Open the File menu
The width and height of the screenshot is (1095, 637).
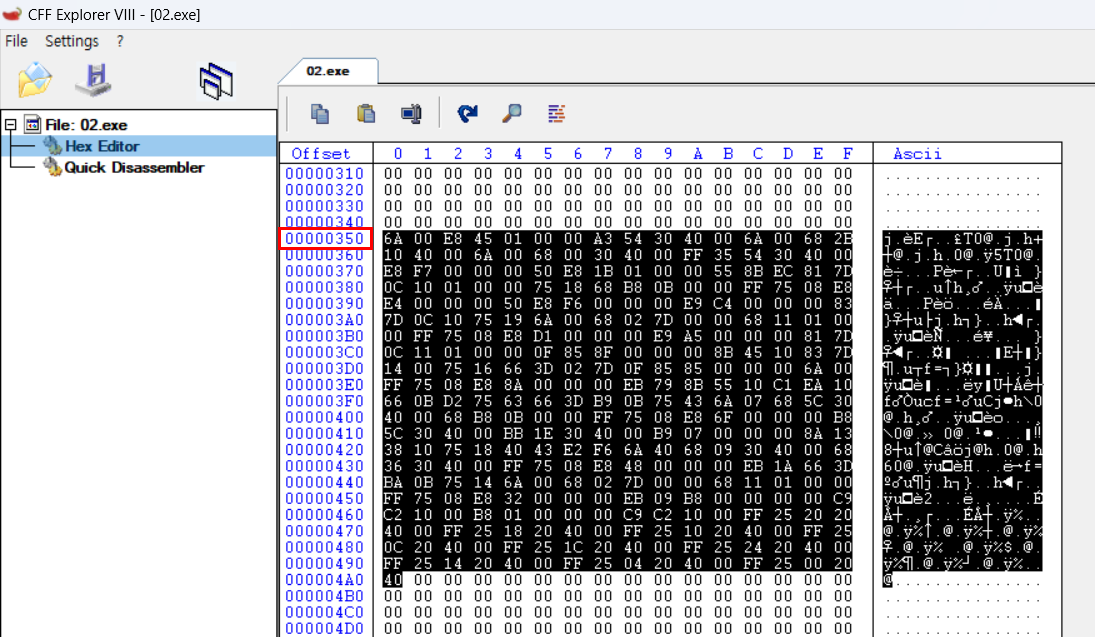tap(16, 41)
